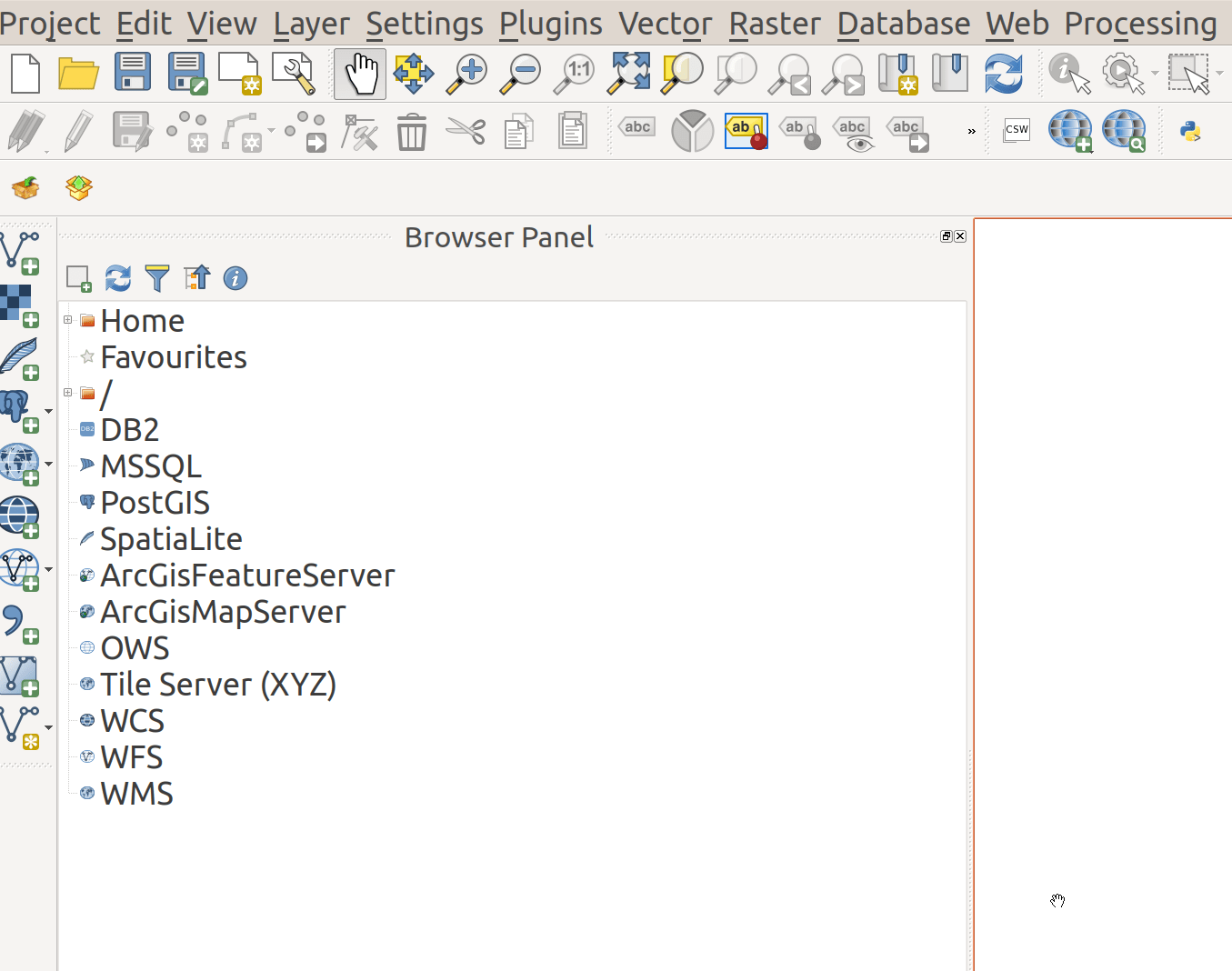1232x971 pixels.
Task: Open an existing project folder icon
Action: pos(79,74)
